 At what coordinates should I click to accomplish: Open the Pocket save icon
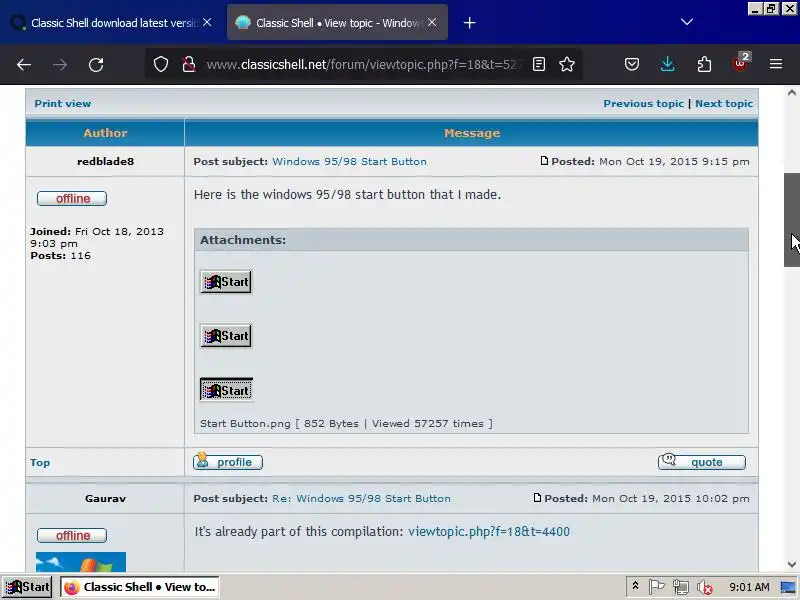coord(632,64)
